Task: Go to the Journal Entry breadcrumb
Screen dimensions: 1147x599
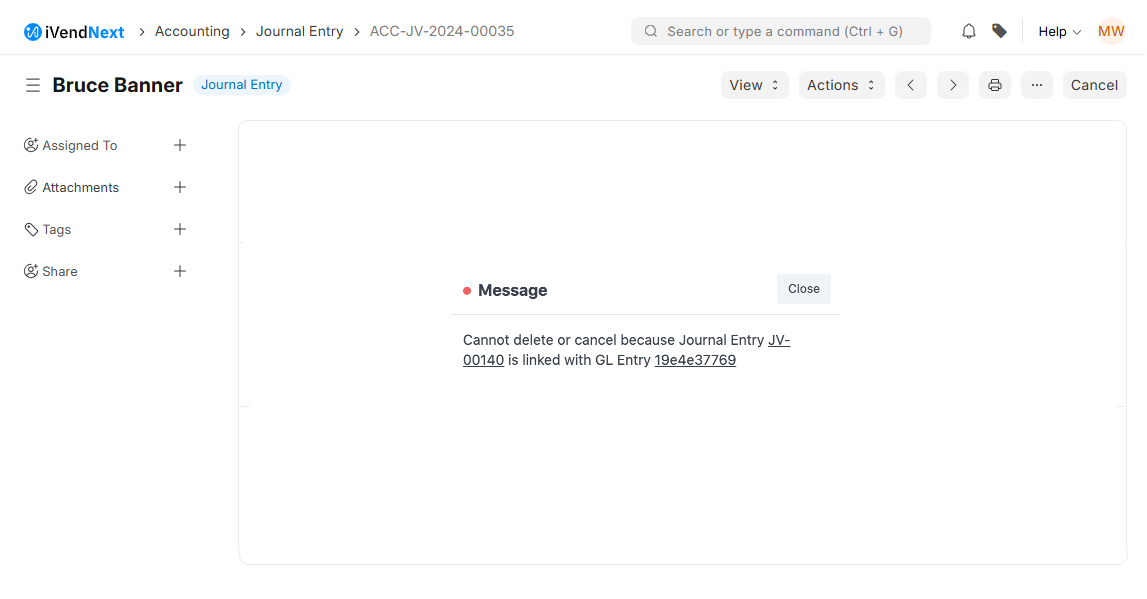Action: pyautogui.click(x=299, y=31)
